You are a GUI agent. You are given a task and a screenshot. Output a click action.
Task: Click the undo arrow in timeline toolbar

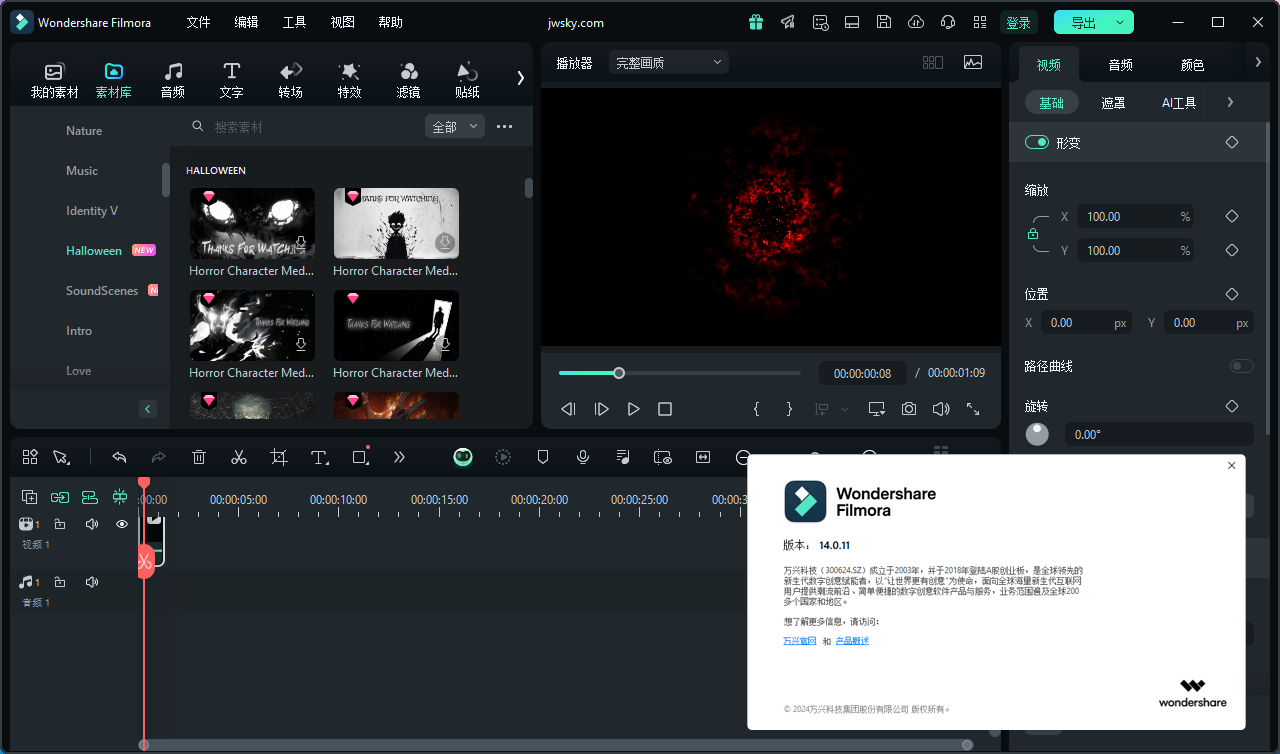tap(119, 457)
